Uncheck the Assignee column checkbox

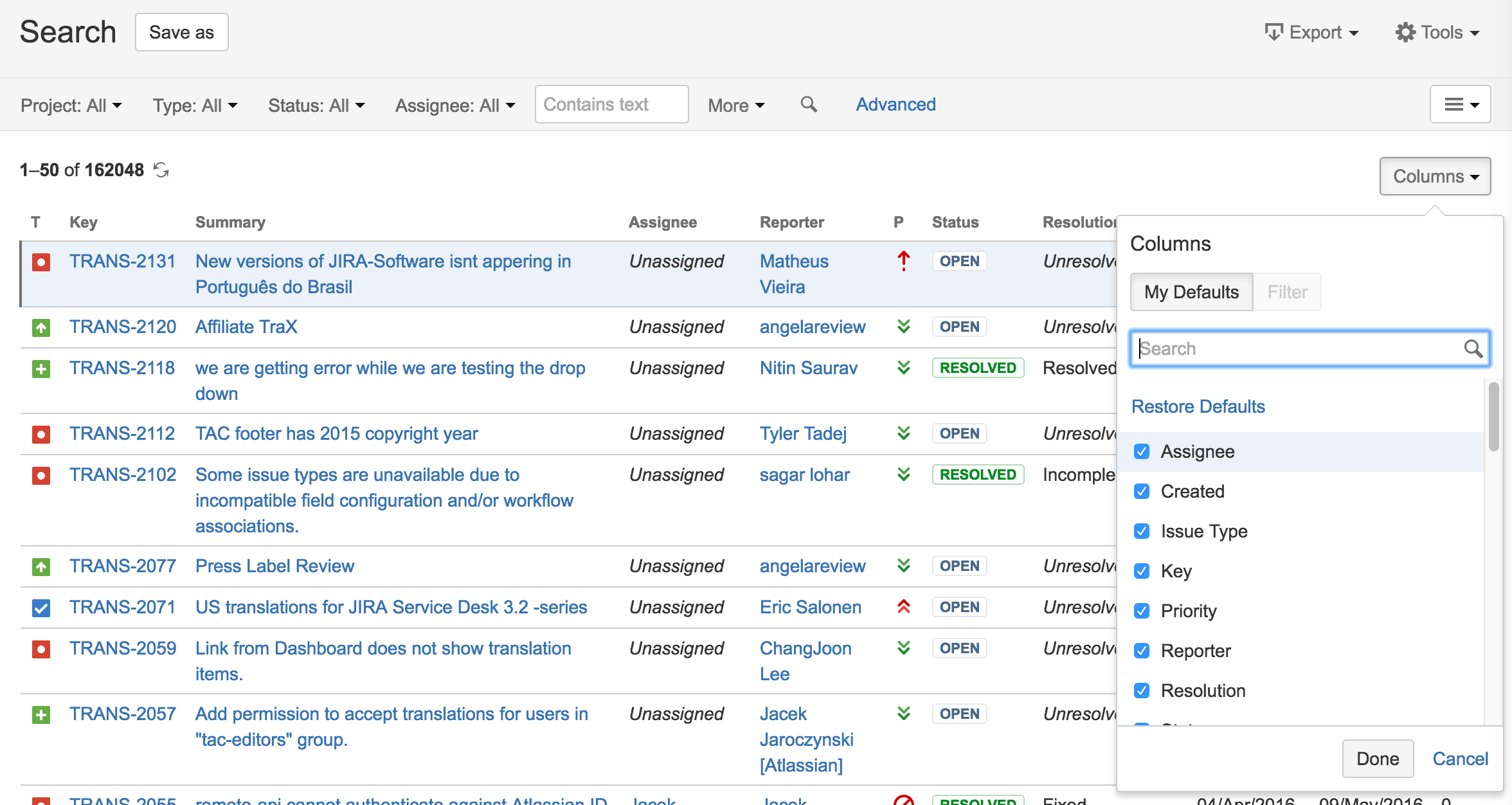(x=1142, y=451)
